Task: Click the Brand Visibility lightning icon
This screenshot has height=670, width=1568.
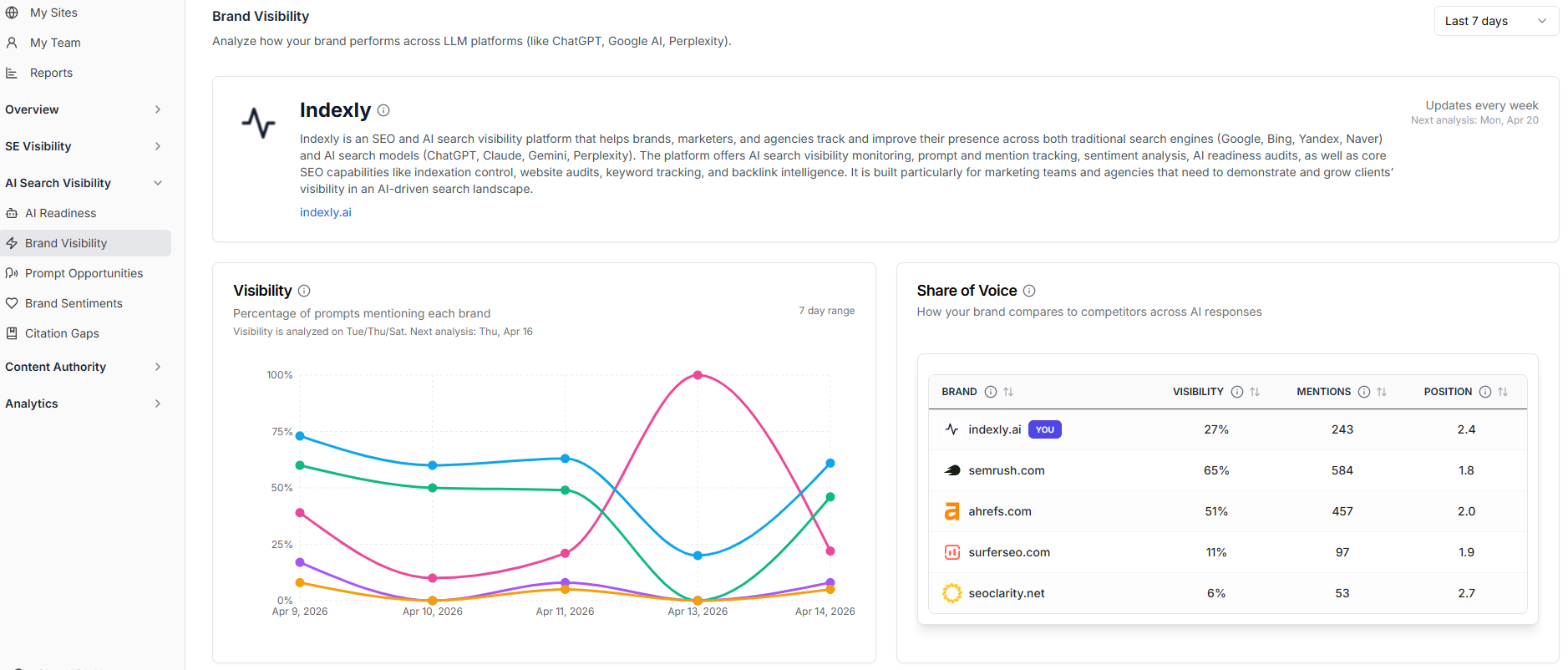Action: click(x=12, y=243)
